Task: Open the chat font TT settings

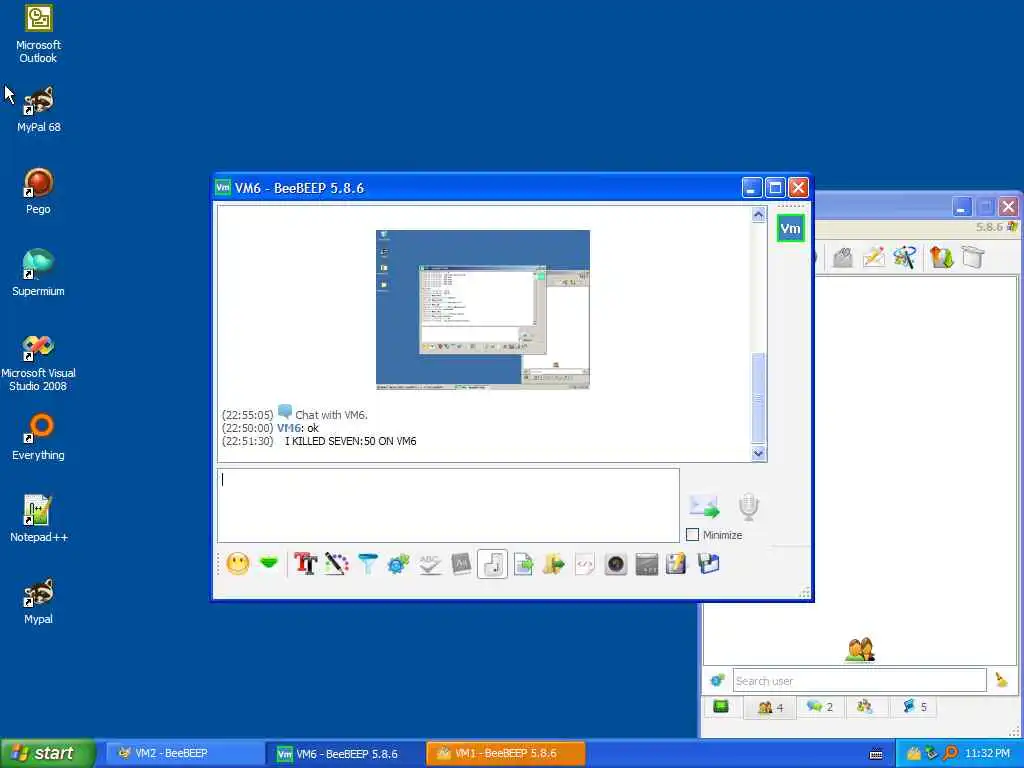Action: 305,564
